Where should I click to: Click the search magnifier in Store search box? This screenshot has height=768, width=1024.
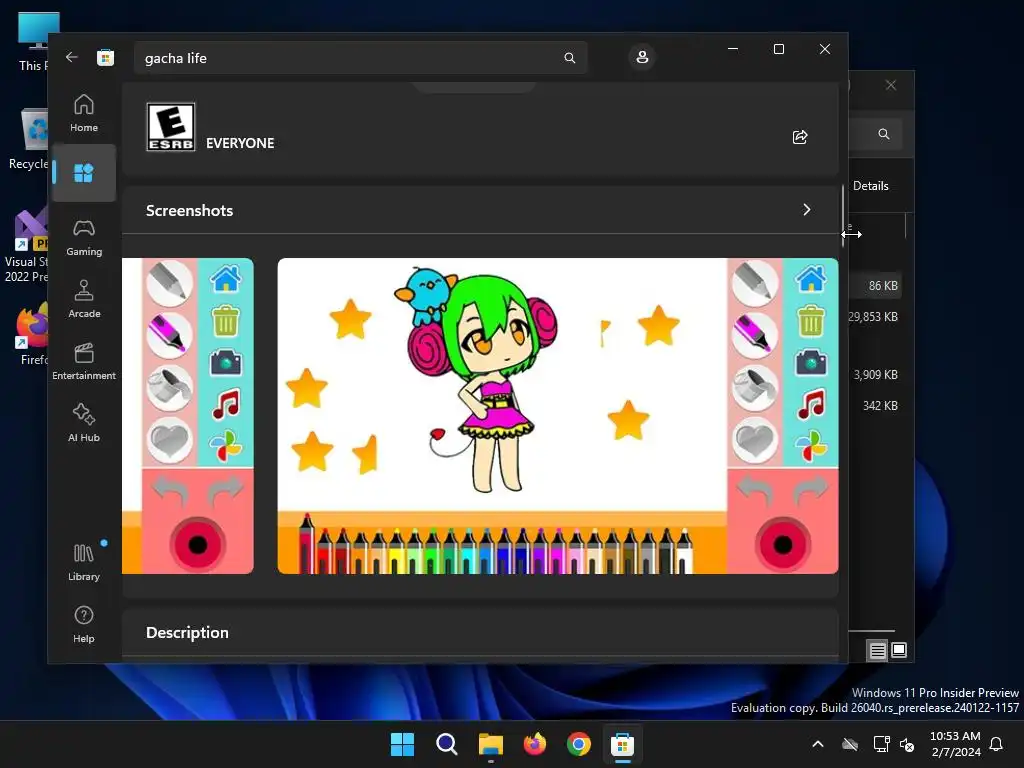point(569,58)
